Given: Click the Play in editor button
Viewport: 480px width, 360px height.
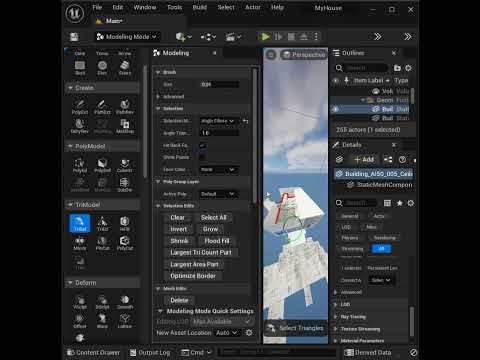Looking at the screenshot, I should tap(265, 37).
